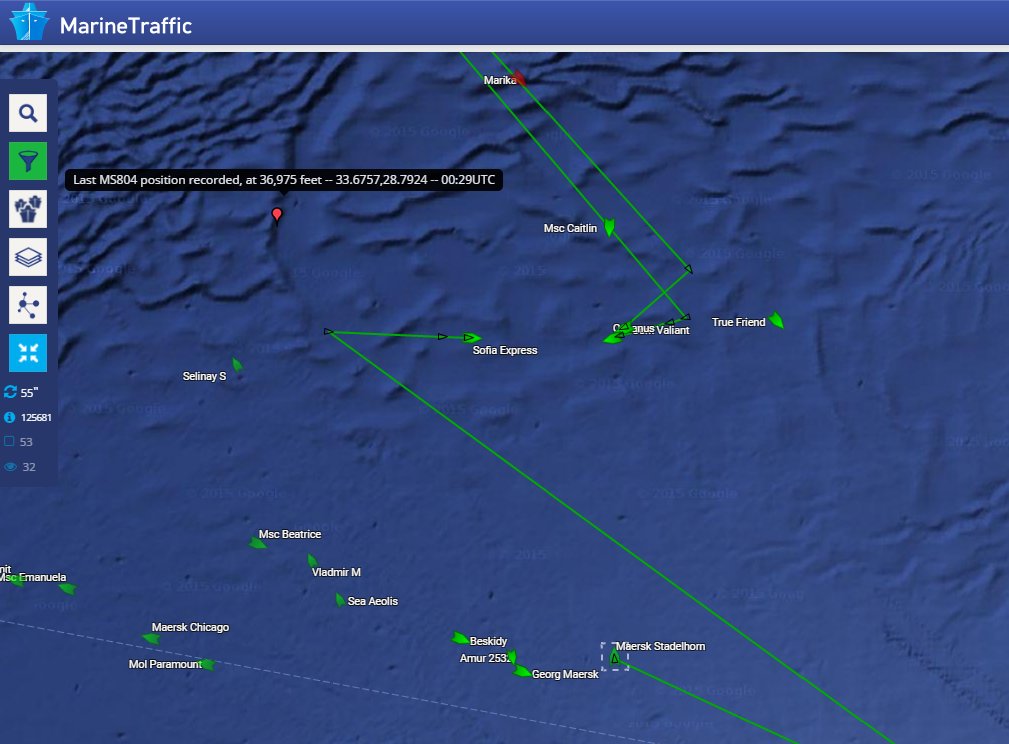
Task: Click the MarineTraffic title text
Action: coord(126,26)
